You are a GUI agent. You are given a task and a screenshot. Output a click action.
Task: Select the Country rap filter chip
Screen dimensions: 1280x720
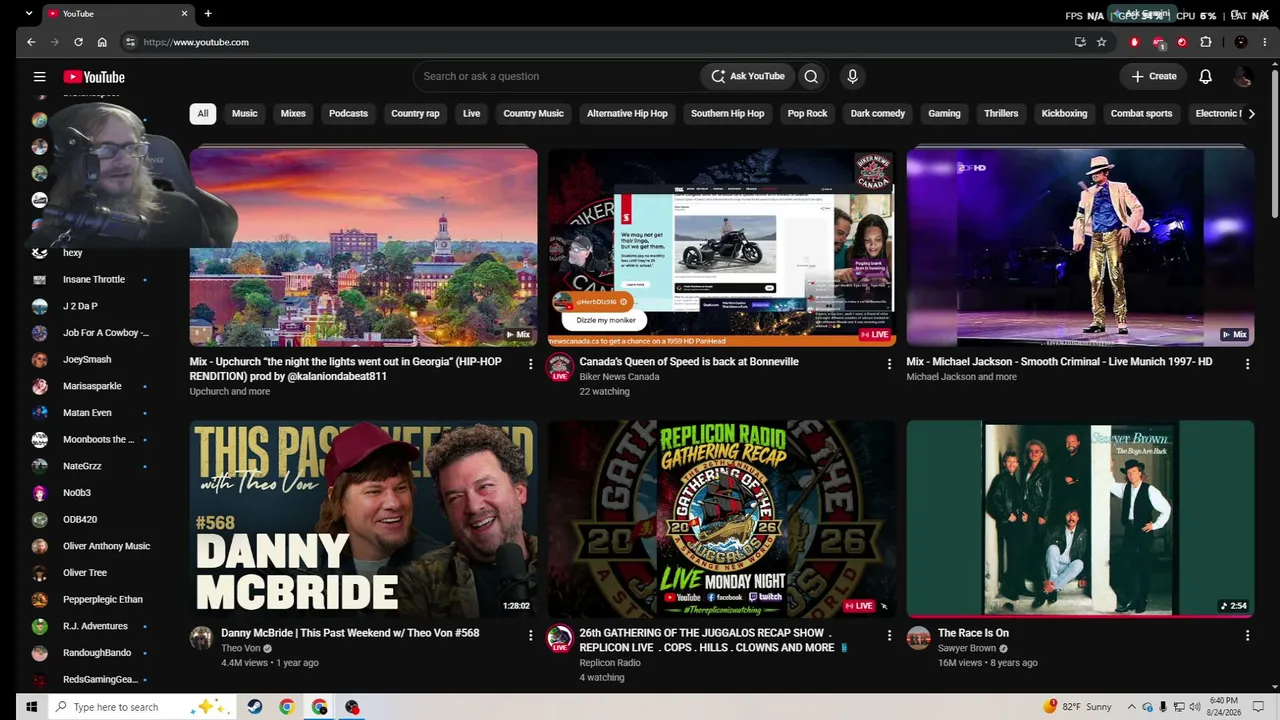(x=415, y=113)
